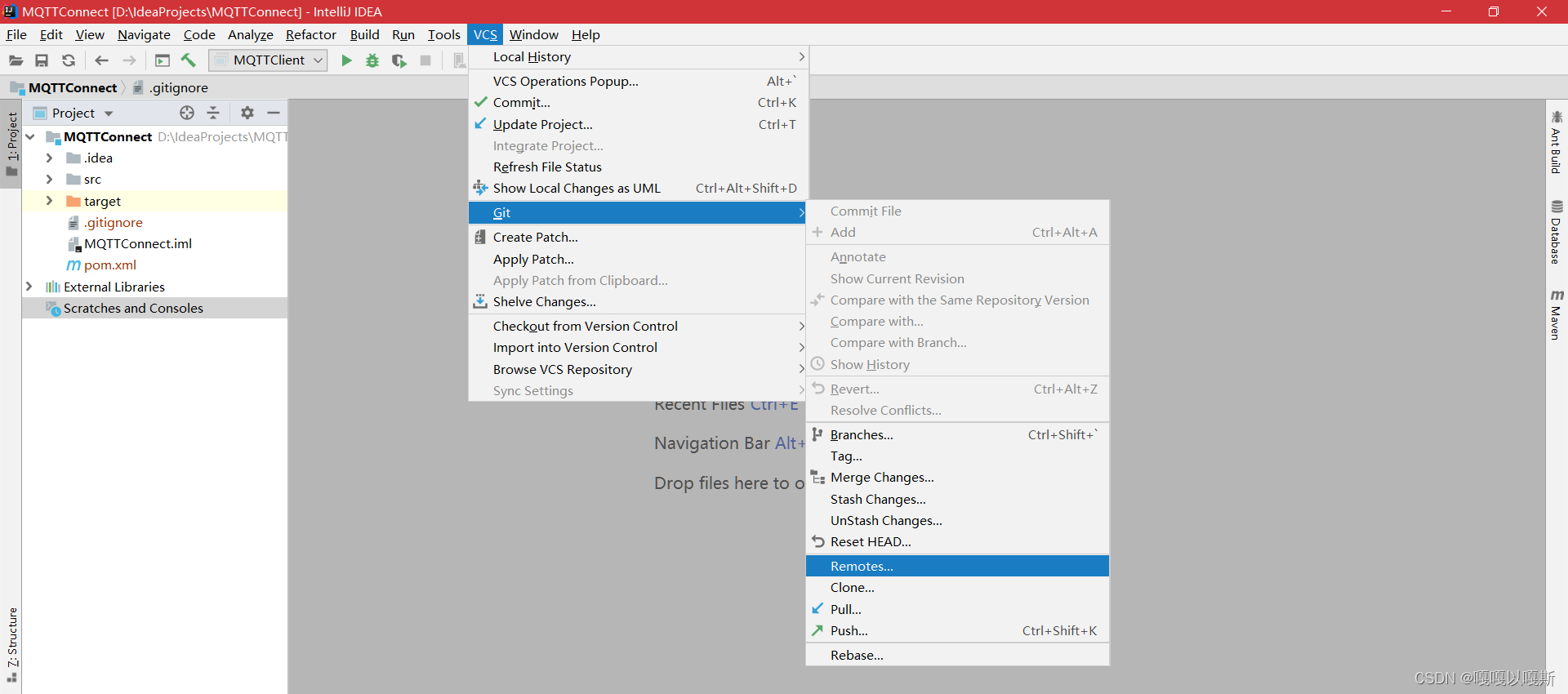Open Import into Version Control submenu
1568x694 pixels.
click(x=639, y=347)
